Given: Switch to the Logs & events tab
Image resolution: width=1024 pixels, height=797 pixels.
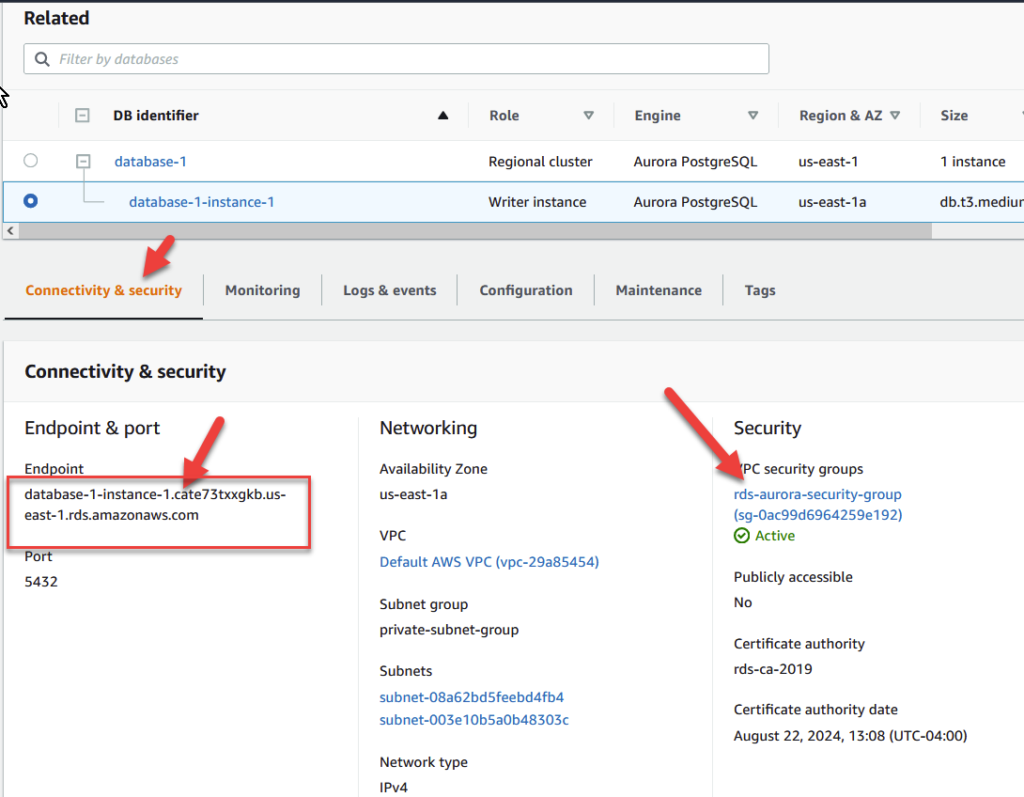Looking at the screenshot, I should click(389, 291).
